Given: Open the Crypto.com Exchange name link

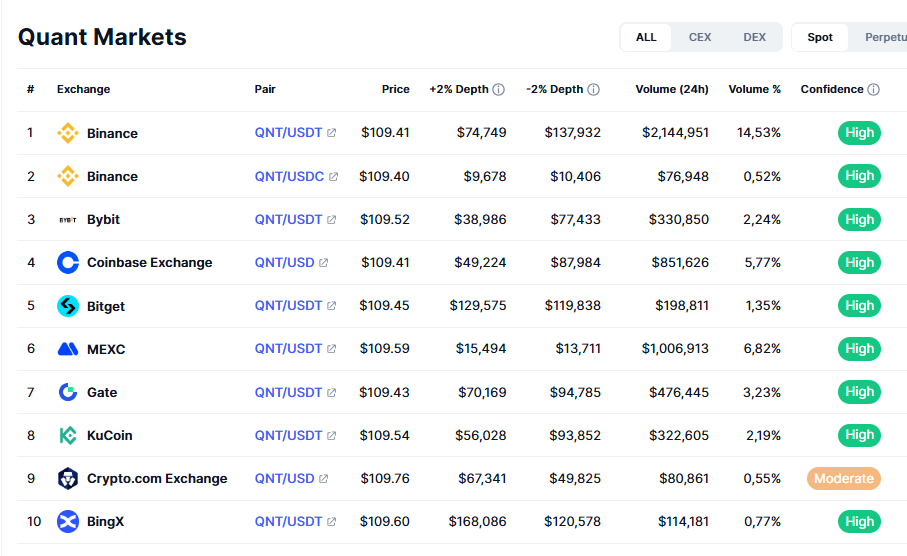Looking at the screenshot, I should [x=157, y=478].
